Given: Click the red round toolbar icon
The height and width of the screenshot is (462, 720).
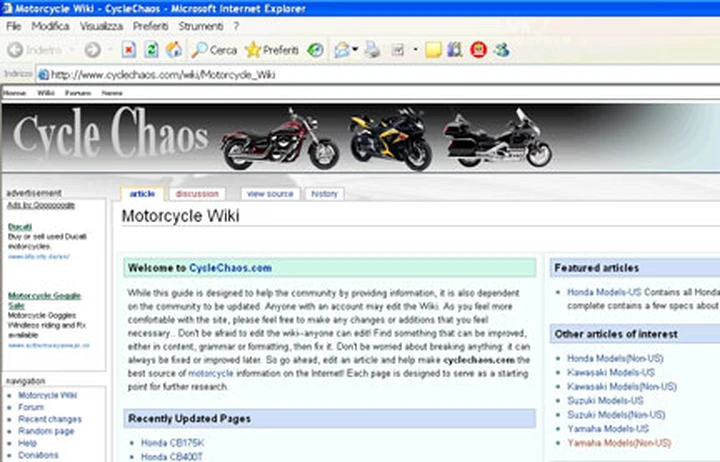Looking at the screenshot, I should click(x=478, y=50).
